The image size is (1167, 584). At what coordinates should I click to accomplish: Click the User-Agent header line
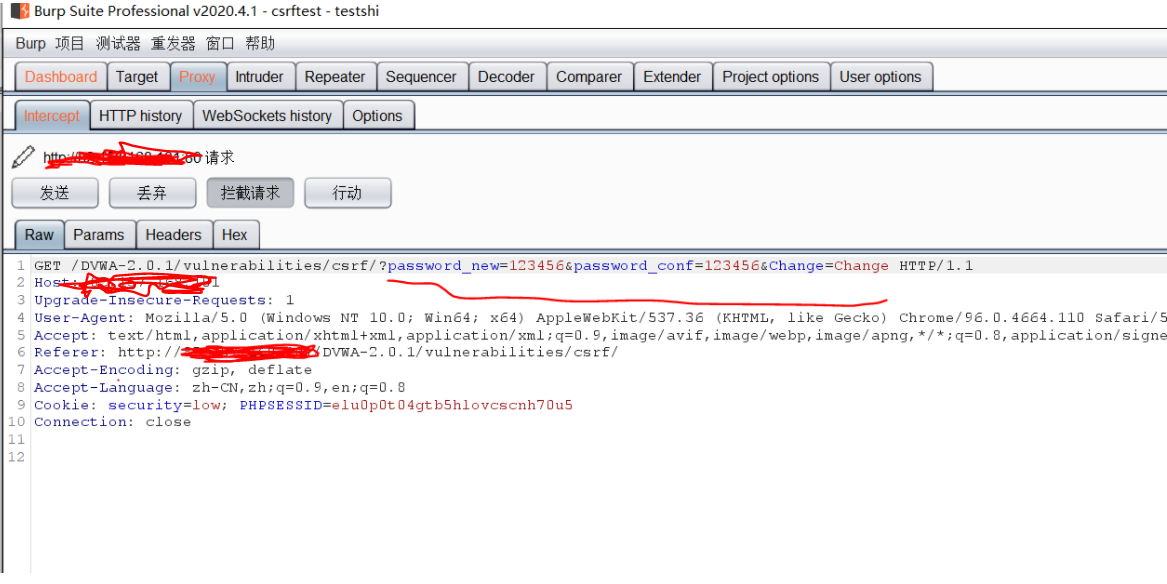tap(599, 318)
